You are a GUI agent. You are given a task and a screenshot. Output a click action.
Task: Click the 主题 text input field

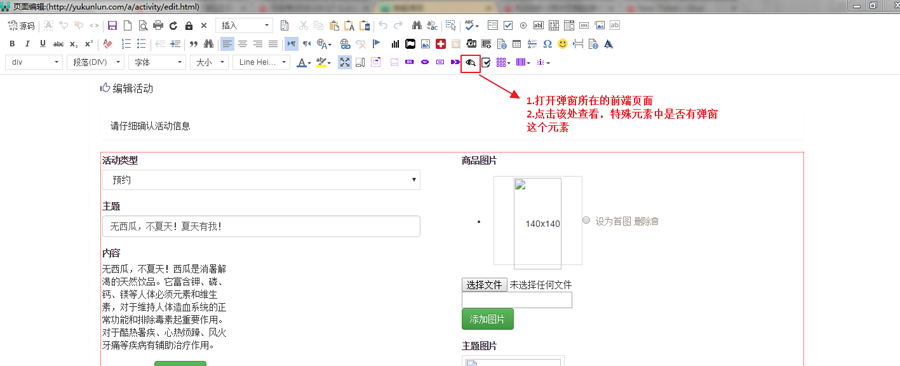[x=261, y=226]
